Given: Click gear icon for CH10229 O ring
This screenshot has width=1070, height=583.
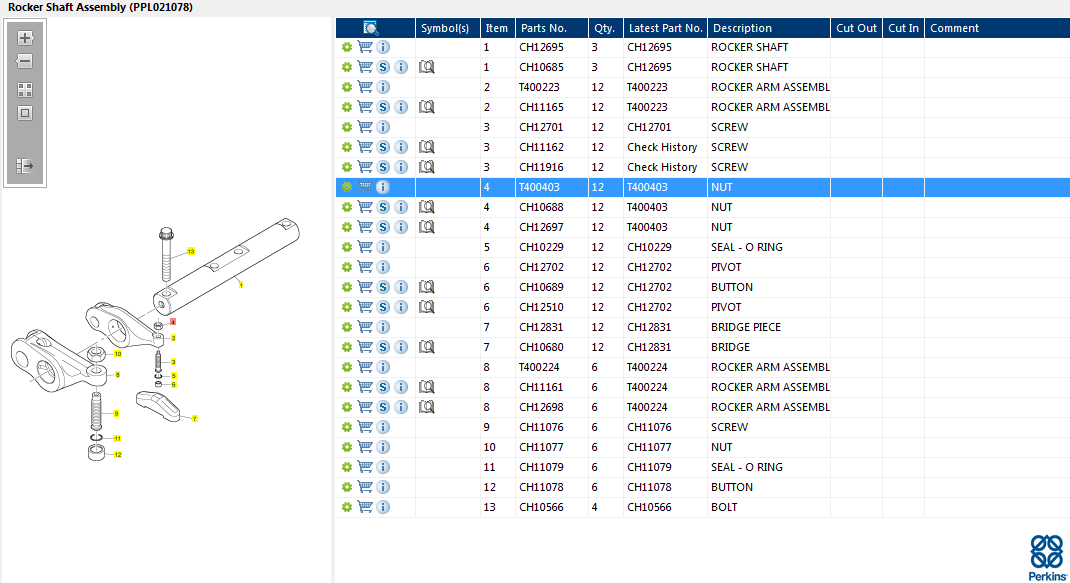Looking at the screenshot, I should pyautogui.click(x=347, y=247).
